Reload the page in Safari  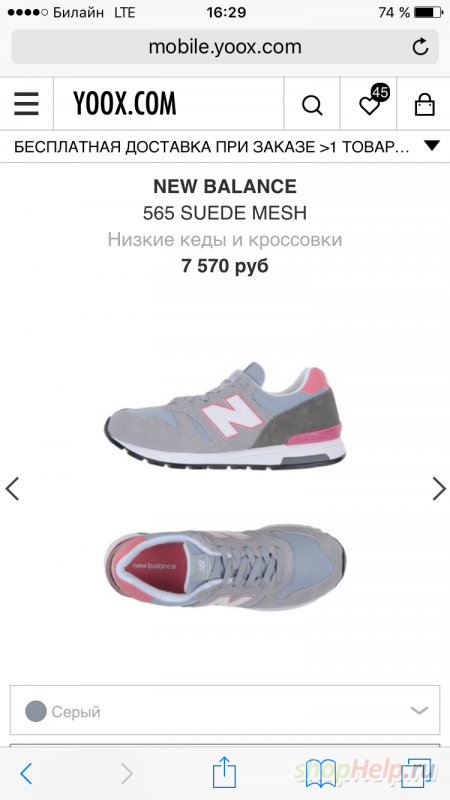pos(420,47)
